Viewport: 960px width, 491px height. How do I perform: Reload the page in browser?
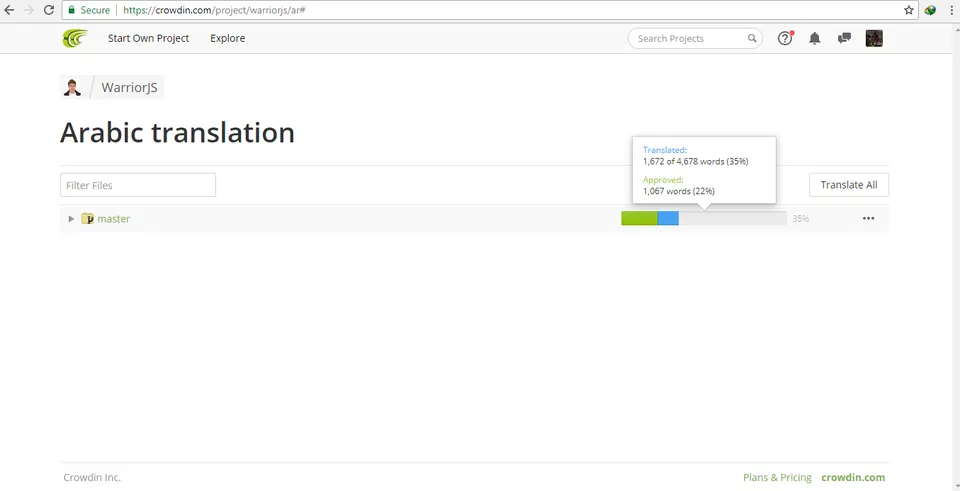49,10
